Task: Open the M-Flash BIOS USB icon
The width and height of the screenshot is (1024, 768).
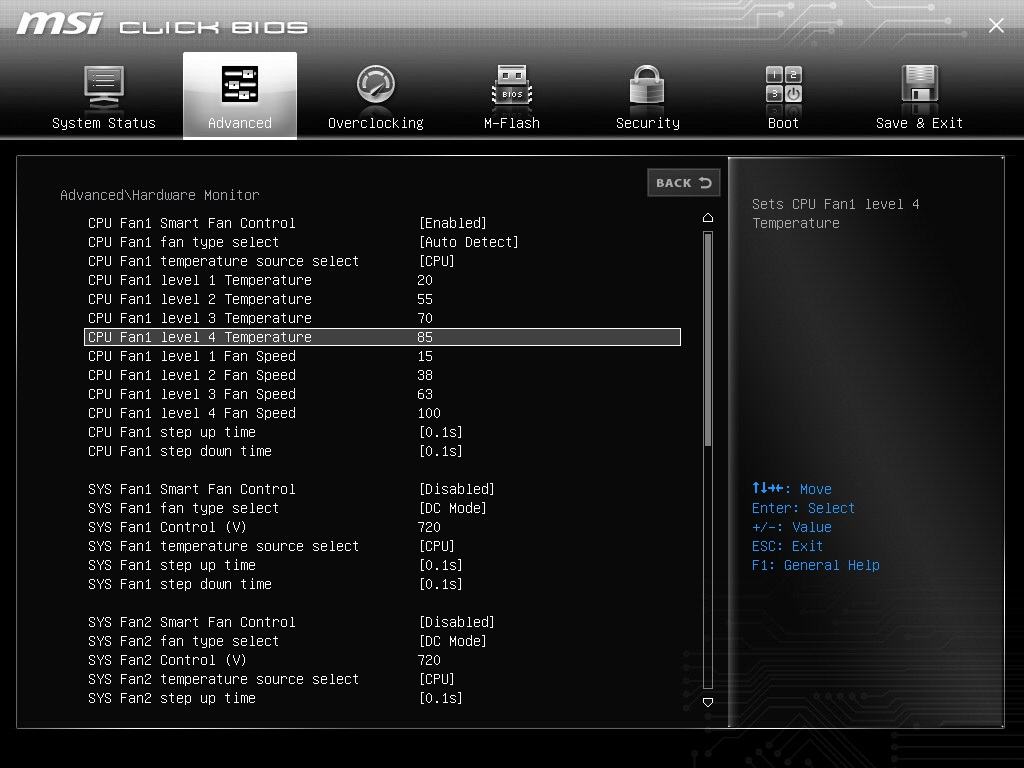Action: pyautogui.click(x=512, y=86)
